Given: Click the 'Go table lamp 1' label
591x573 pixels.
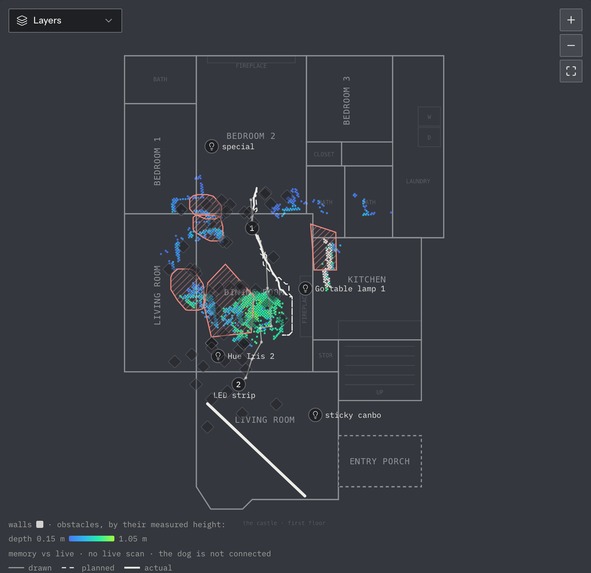Looking at the screenshot, I should (350, 289).
